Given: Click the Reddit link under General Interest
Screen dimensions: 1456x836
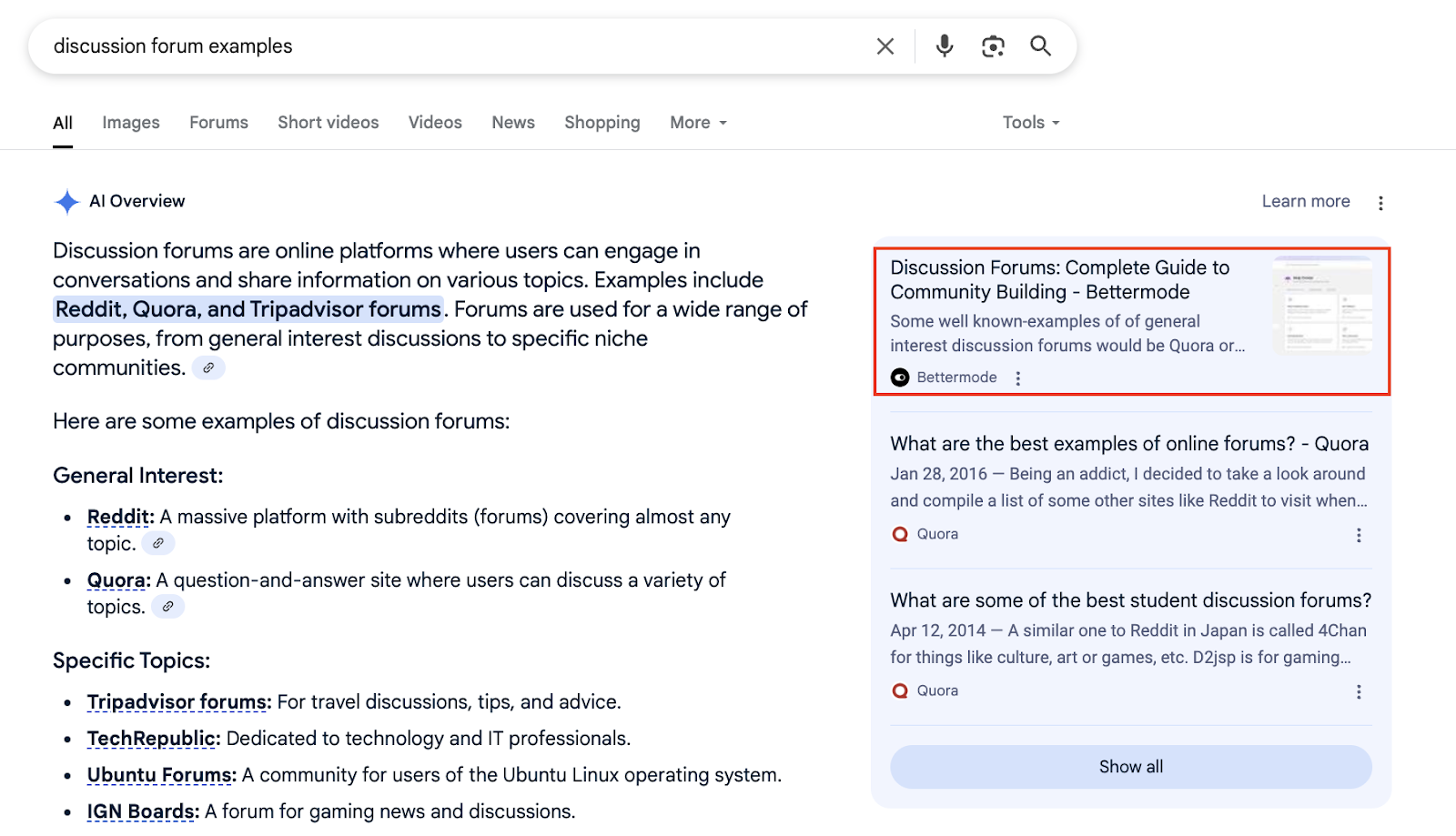Looking at the screenshot, I should click(120, 517).
